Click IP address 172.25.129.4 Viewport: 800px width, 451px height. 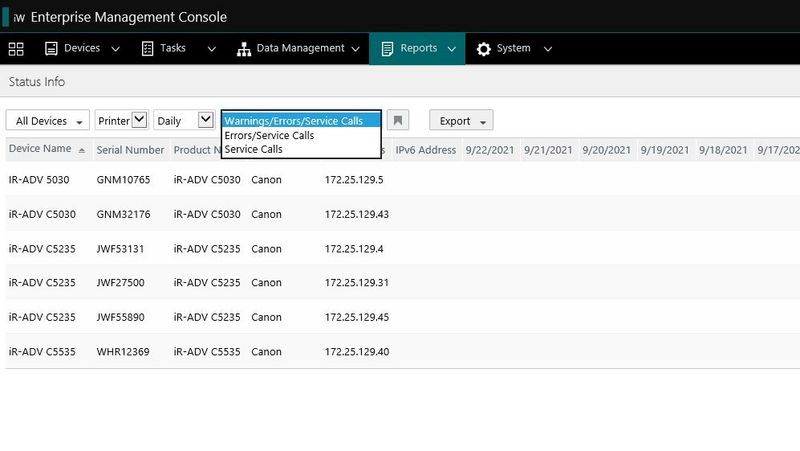tap(354, 249)
